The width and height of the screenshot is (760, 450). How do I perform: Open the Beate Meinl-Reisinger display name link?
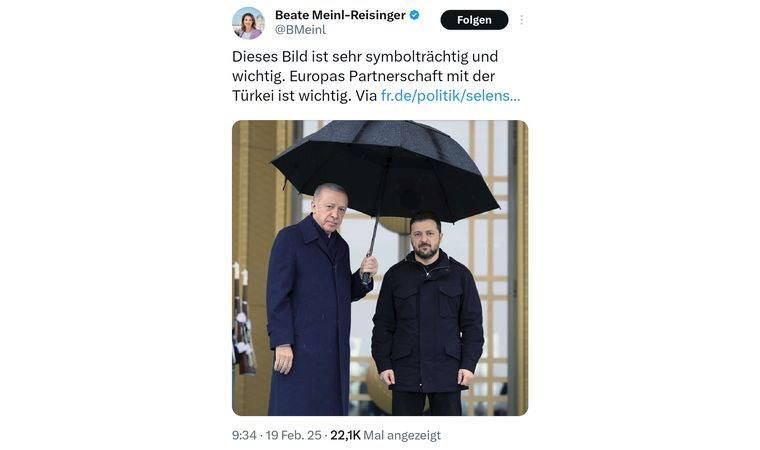[x=340, y=15]
